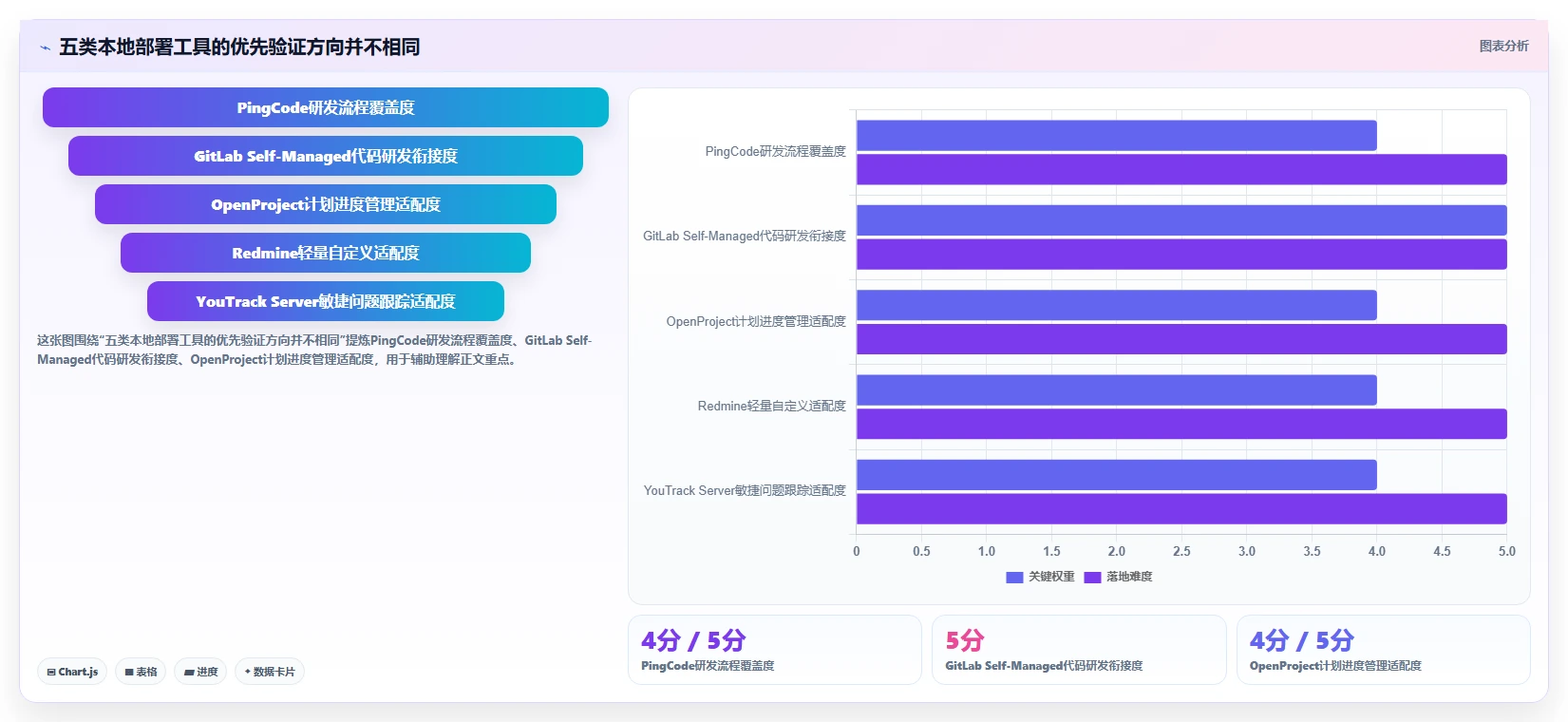Click the x-axis tick value 0
The image size is (1568, 722).
click(857, 551)
